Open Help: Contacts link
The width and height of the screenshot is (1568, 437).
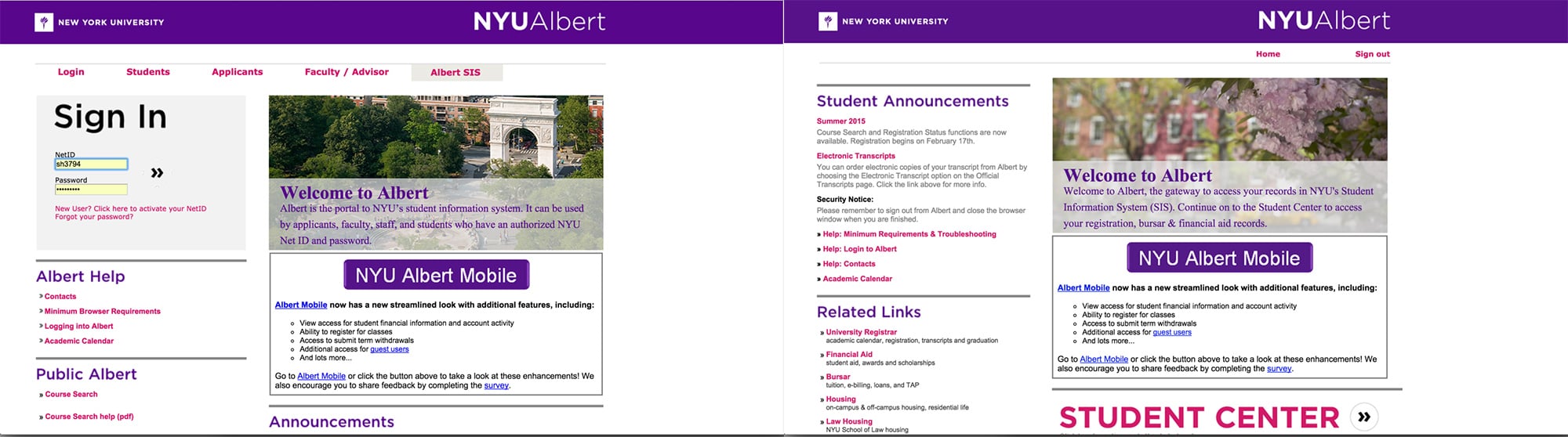(x=849, y=264)
